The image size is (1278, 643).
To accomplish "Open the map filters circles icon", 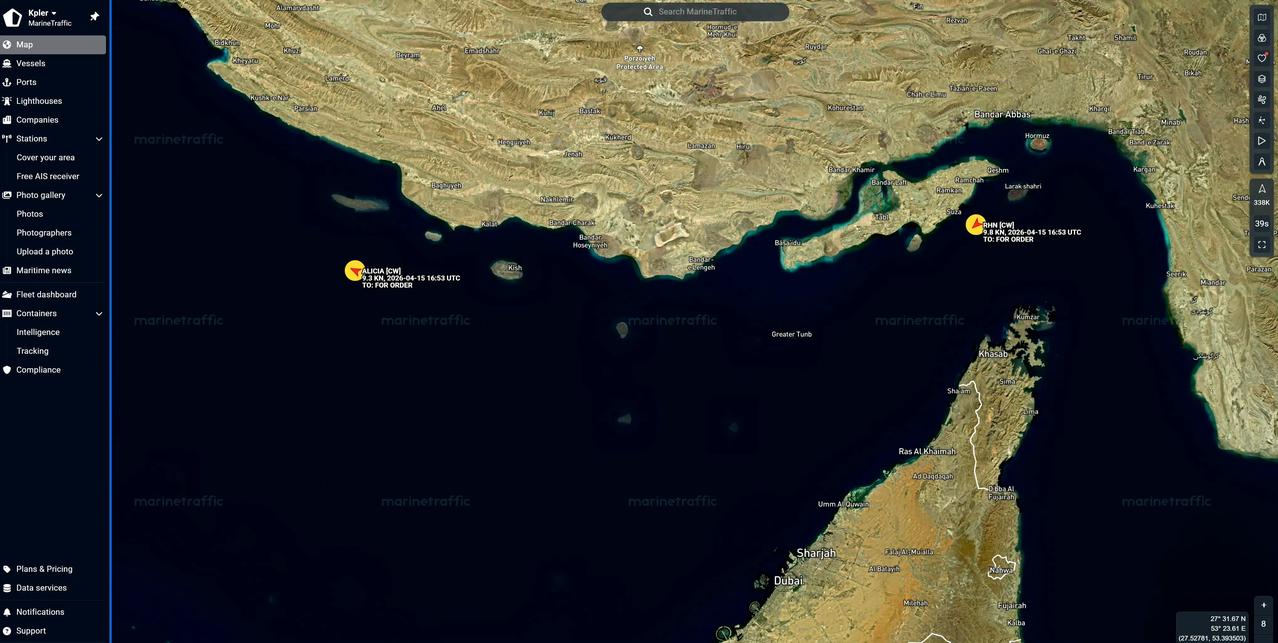I will pos(1262,38).
